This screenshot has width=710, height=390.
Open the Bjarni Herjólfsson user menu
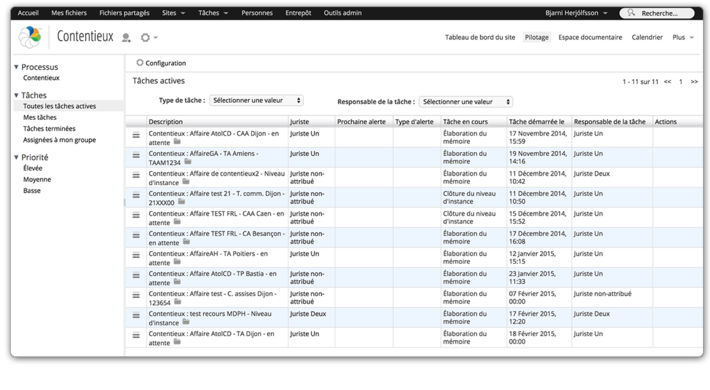(576, 13)
